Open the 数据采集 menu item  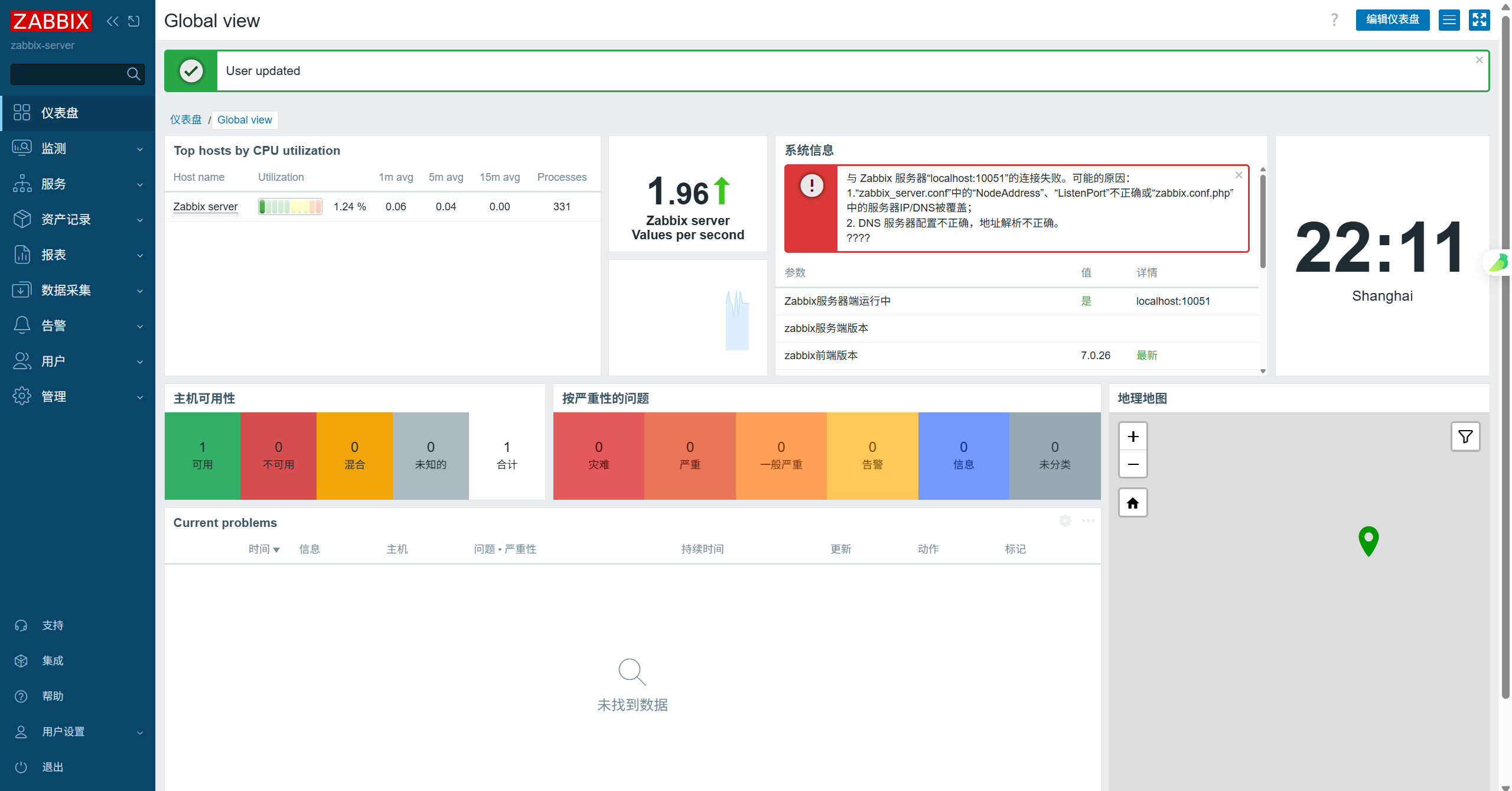(x=78, y=290)
